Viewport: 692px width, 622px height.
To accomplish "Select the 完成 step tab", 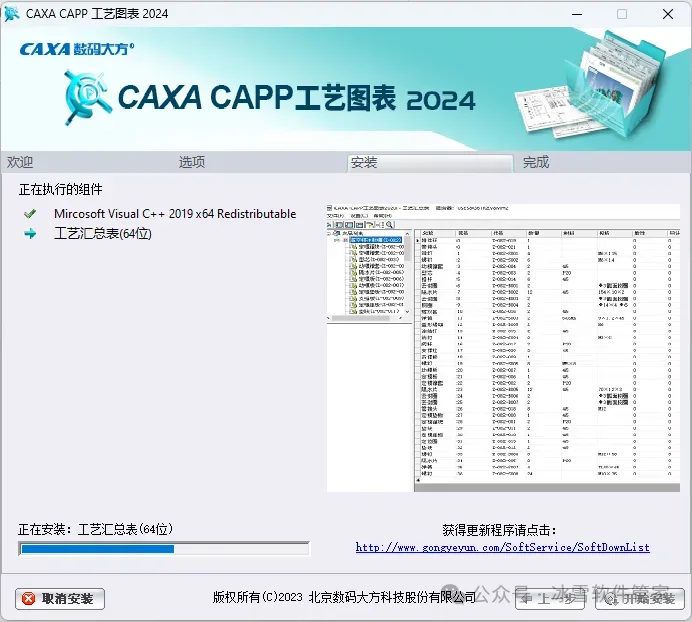I will click(x=536, y=162).
